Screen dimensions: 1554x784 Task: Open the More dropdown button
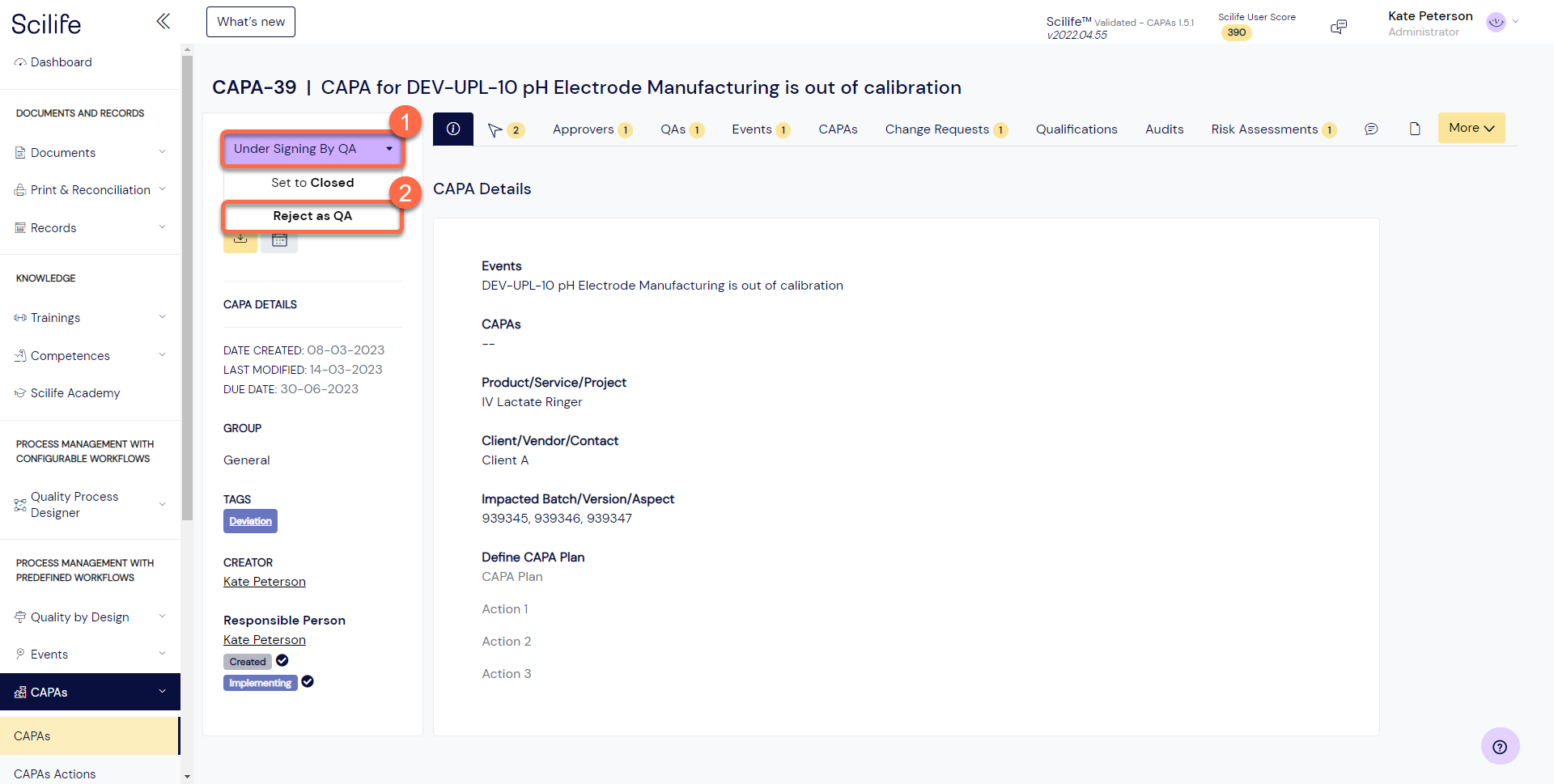coord(1471,128)
